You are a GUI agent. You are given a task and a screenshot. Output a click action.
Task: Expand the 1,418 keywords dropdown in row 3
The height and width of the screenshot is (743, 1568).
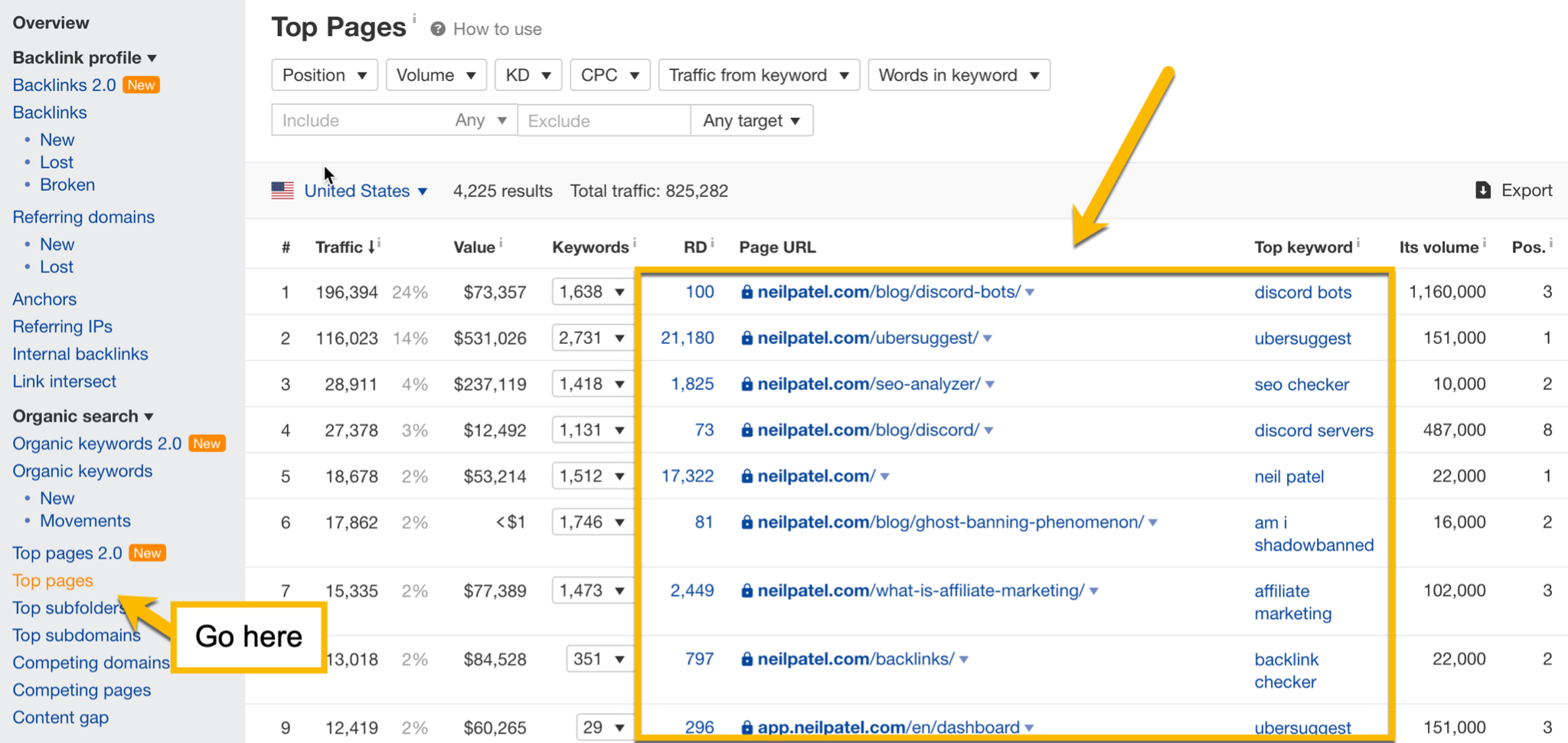[592, 384]
